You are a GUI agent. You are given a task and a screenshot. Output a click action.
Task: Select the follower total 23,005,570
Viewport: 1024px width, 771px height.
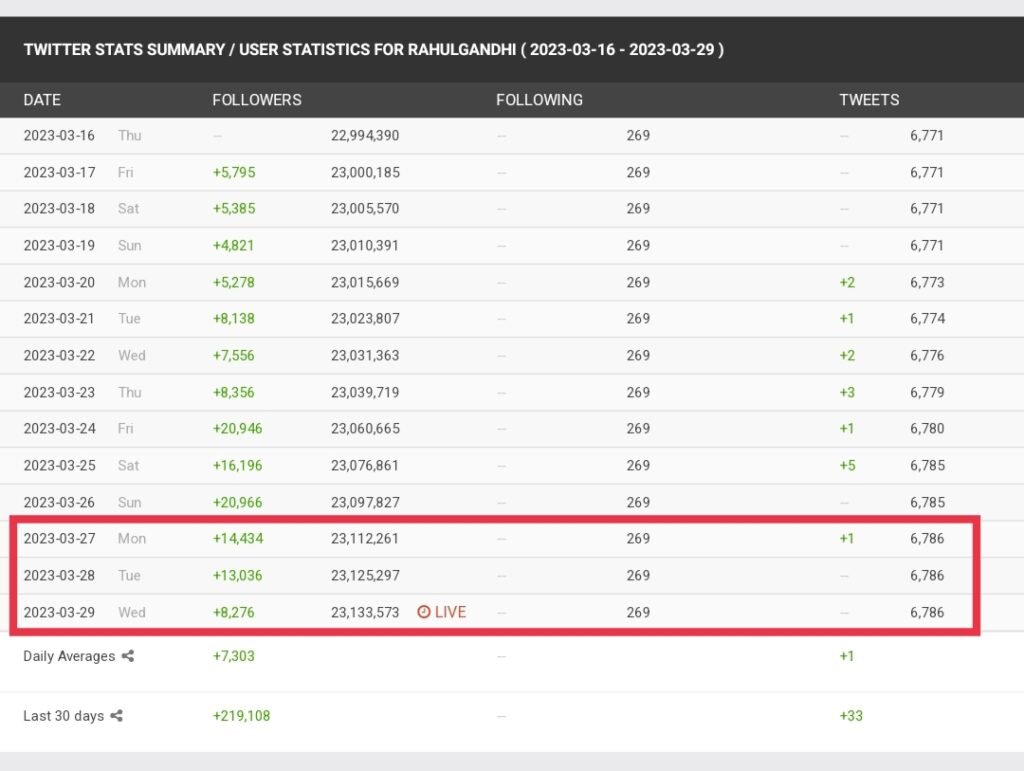365,209
